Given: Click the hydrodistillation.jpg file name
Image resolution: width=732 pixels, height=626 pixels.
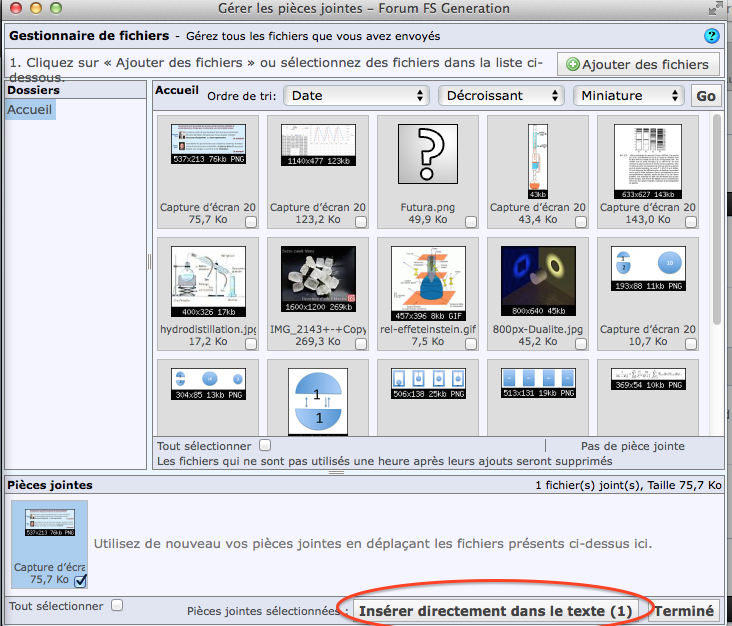Looking at the screenshot, I should pos(208,329).
